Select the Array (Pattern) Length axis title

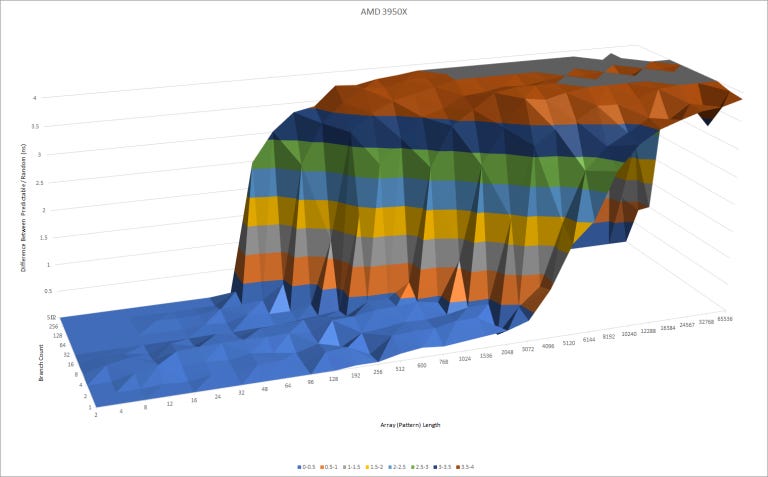click(x=410, y=425)
